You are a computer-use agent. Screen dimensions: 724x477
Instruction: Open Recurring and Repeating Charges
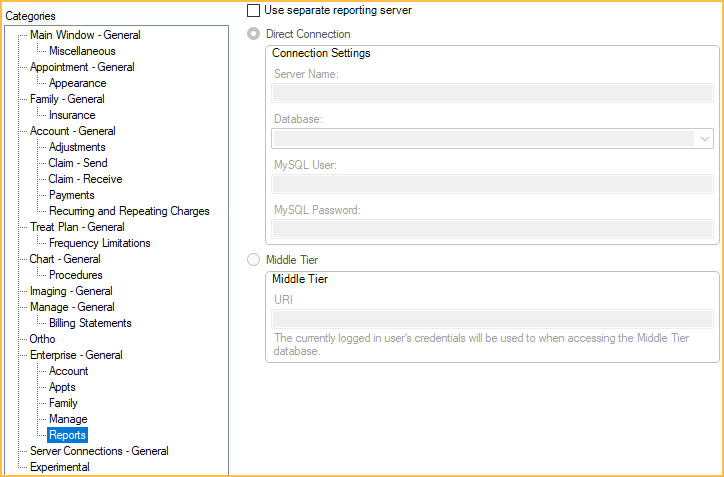coord(129,211)
